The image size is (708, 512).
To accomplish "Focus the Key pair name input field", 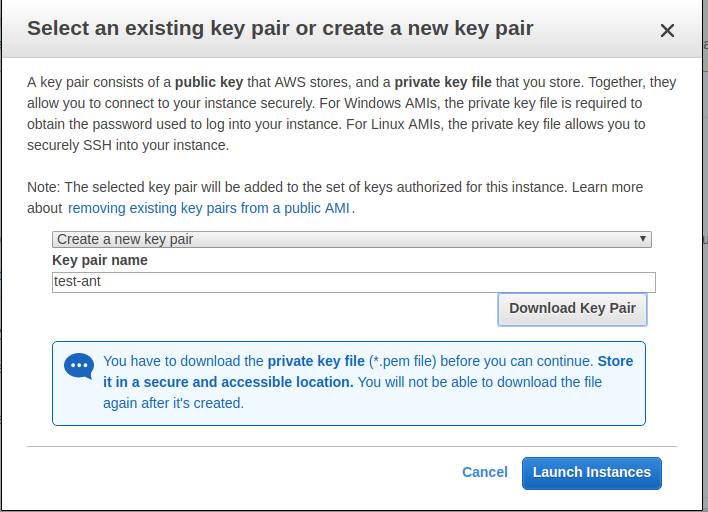I will 354,282.
